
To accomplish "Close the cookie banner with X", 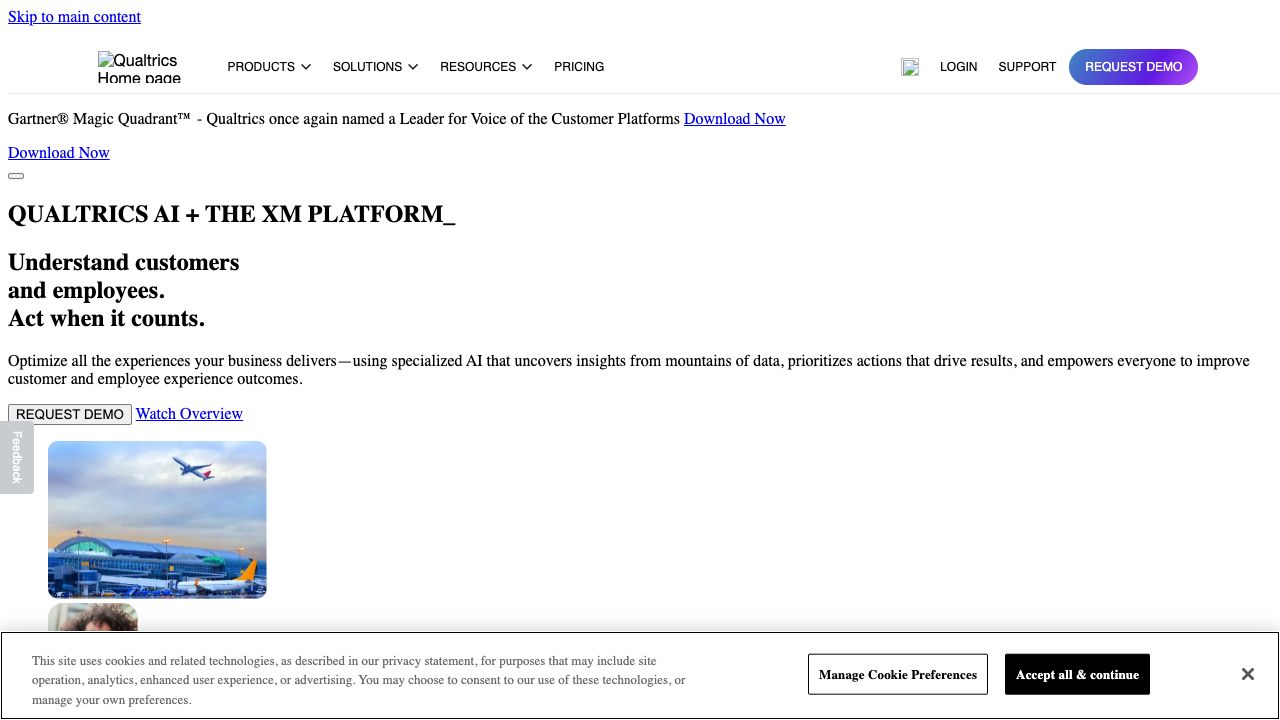I will pyautogui.click(x=1247, y=674).
